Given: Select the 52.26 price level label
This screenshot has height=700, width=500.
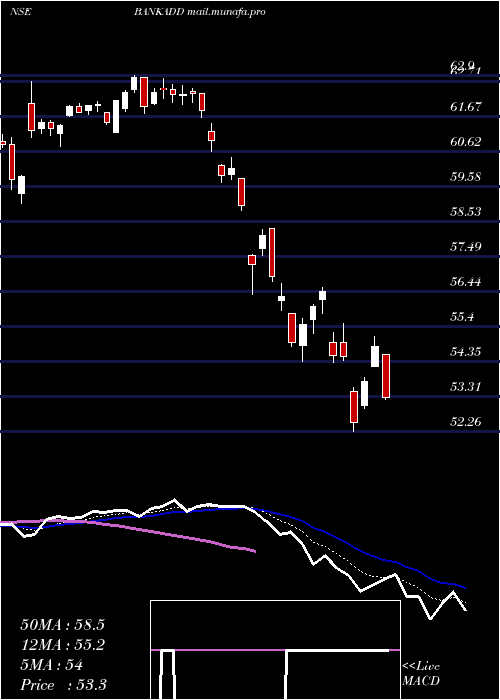Looking at the screenshot, I should pyautogui.click(x=466, y=421).
